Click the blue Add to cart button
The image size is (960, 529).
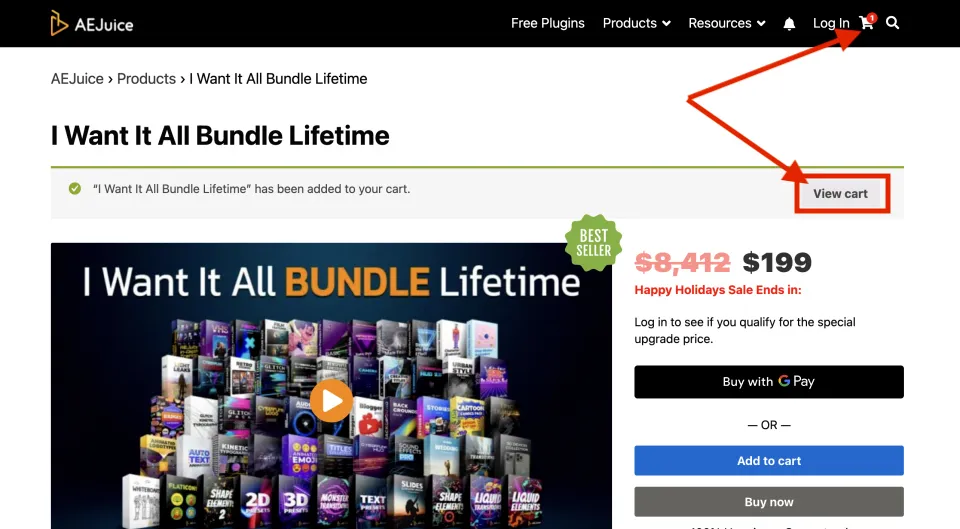[768, 460]
